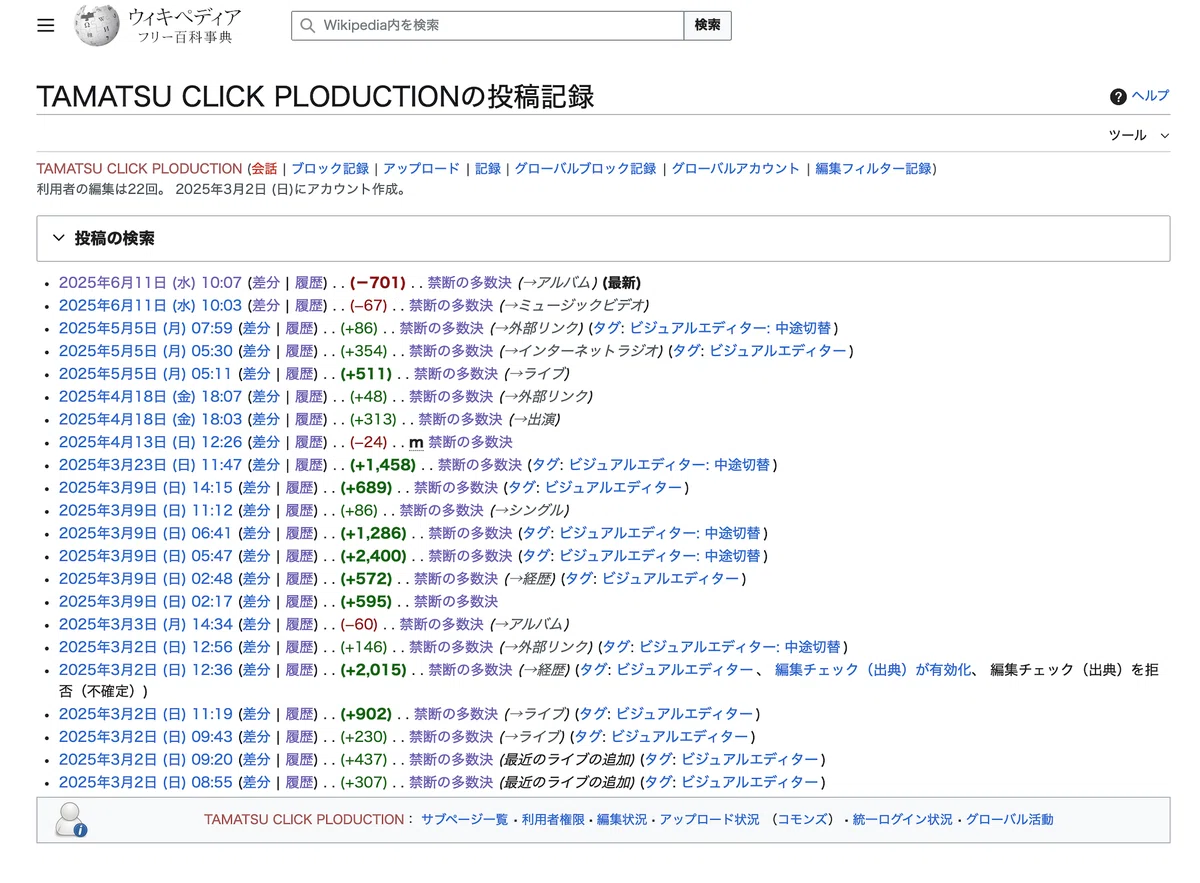
Task: Open 統一ログイン状況 footer link
Action: (902, 820)
